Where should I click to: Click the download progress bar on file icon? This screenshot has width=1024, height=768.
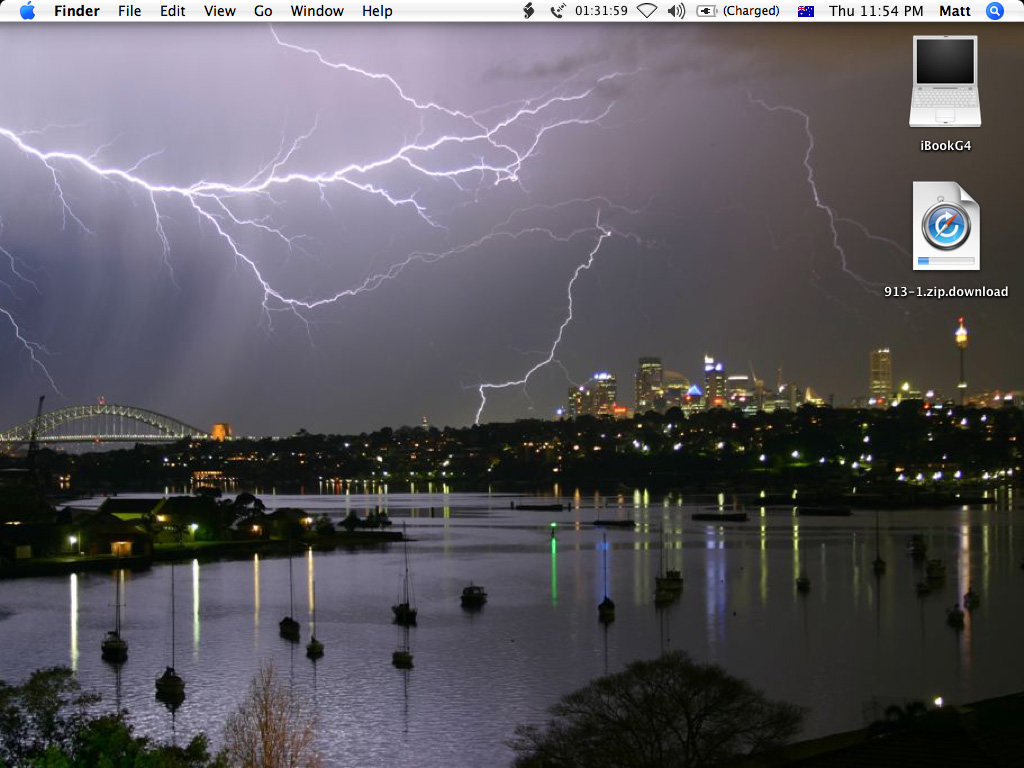click(946, 261)
